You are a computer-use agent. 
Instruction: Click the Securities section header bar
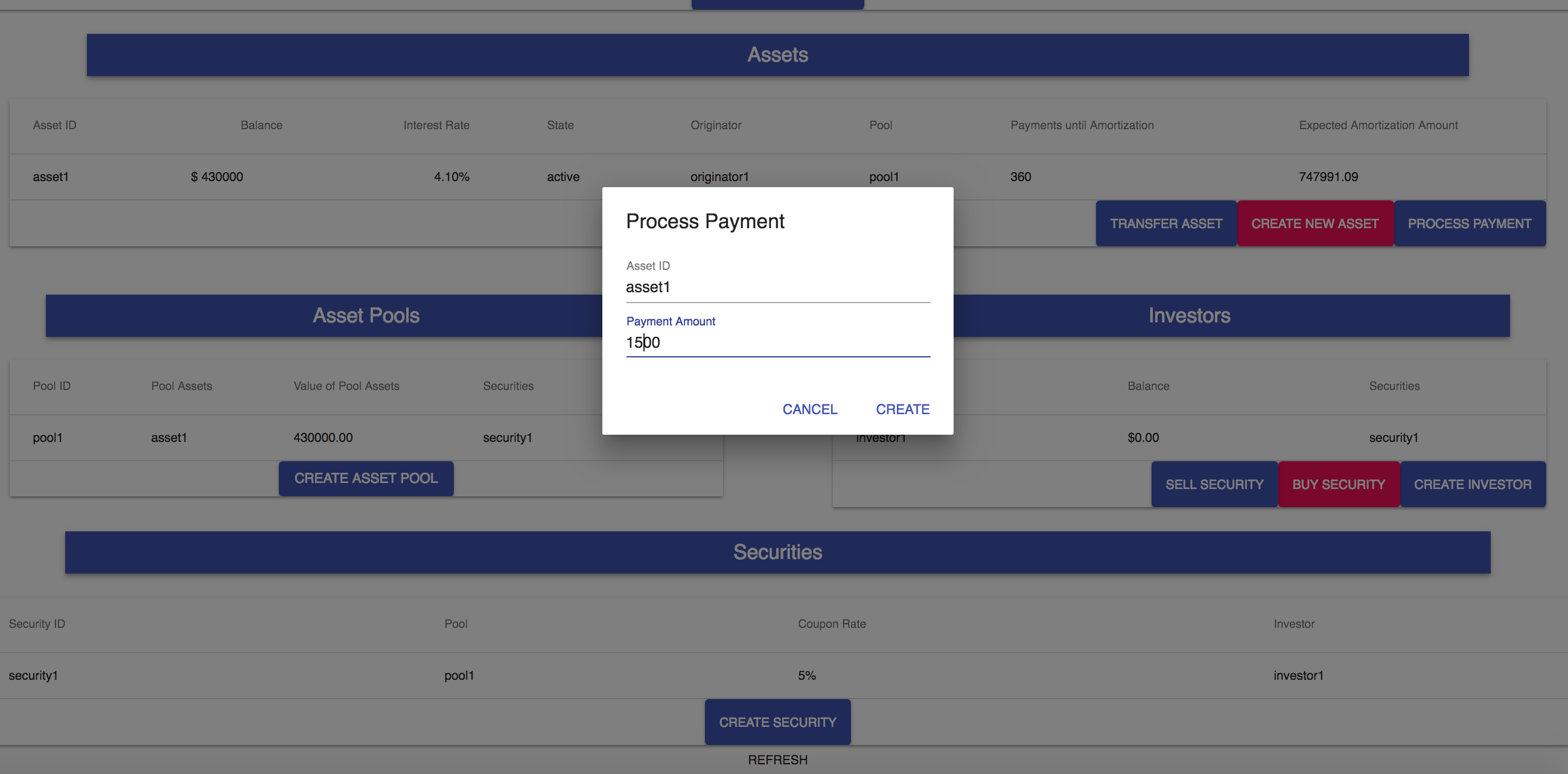777,552
